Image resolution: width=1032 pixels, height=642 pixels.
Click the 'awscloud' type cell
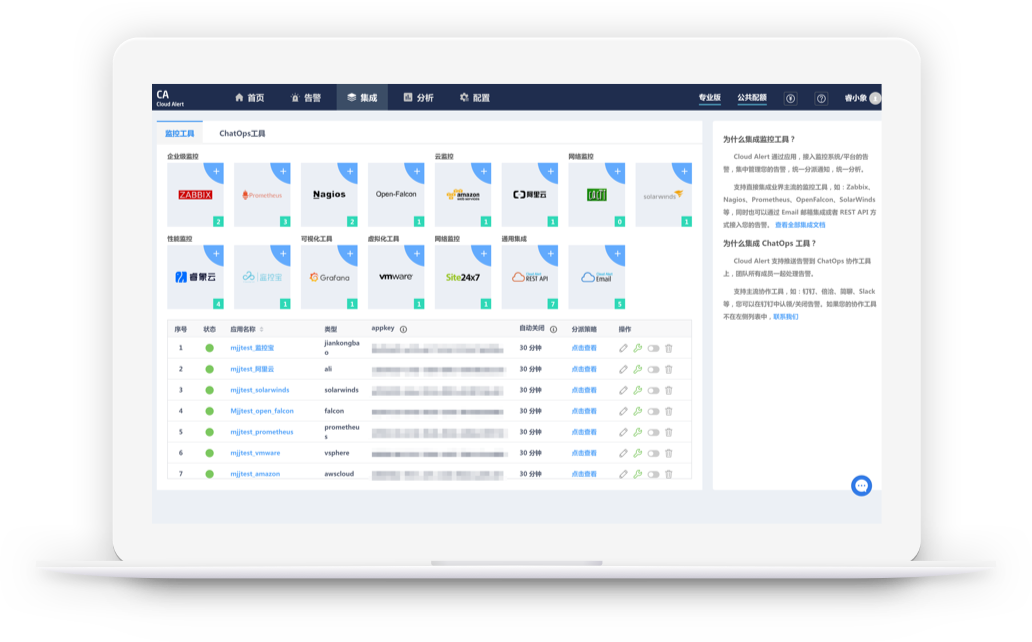tap(339, 473)
